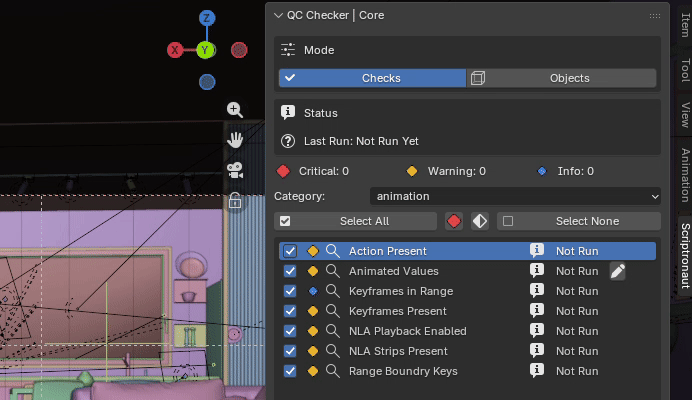Click magnifier icon on Range Boundry Keys row
The width and height of the screenshot is (692, 400).
point(333,371)
